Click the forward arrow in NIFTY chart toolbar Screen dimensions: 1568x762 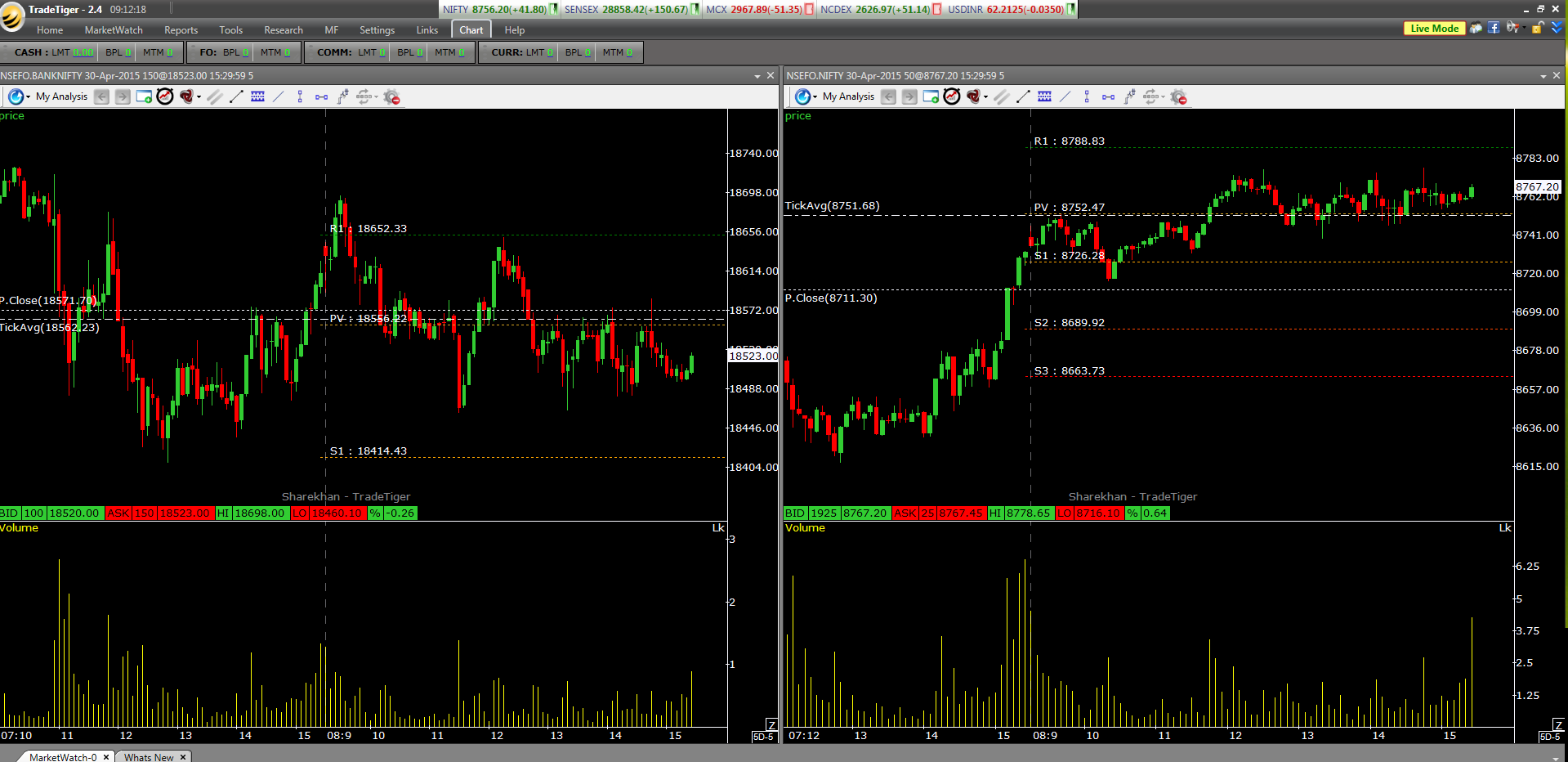point(909,96)
